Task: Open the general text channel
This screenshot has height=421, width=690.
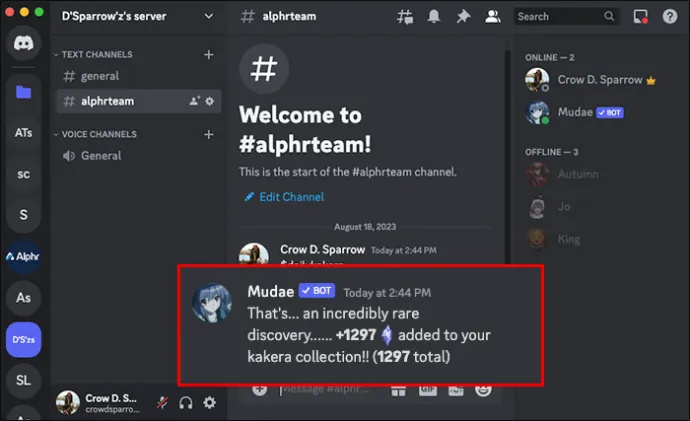Action: pos(138,76)
